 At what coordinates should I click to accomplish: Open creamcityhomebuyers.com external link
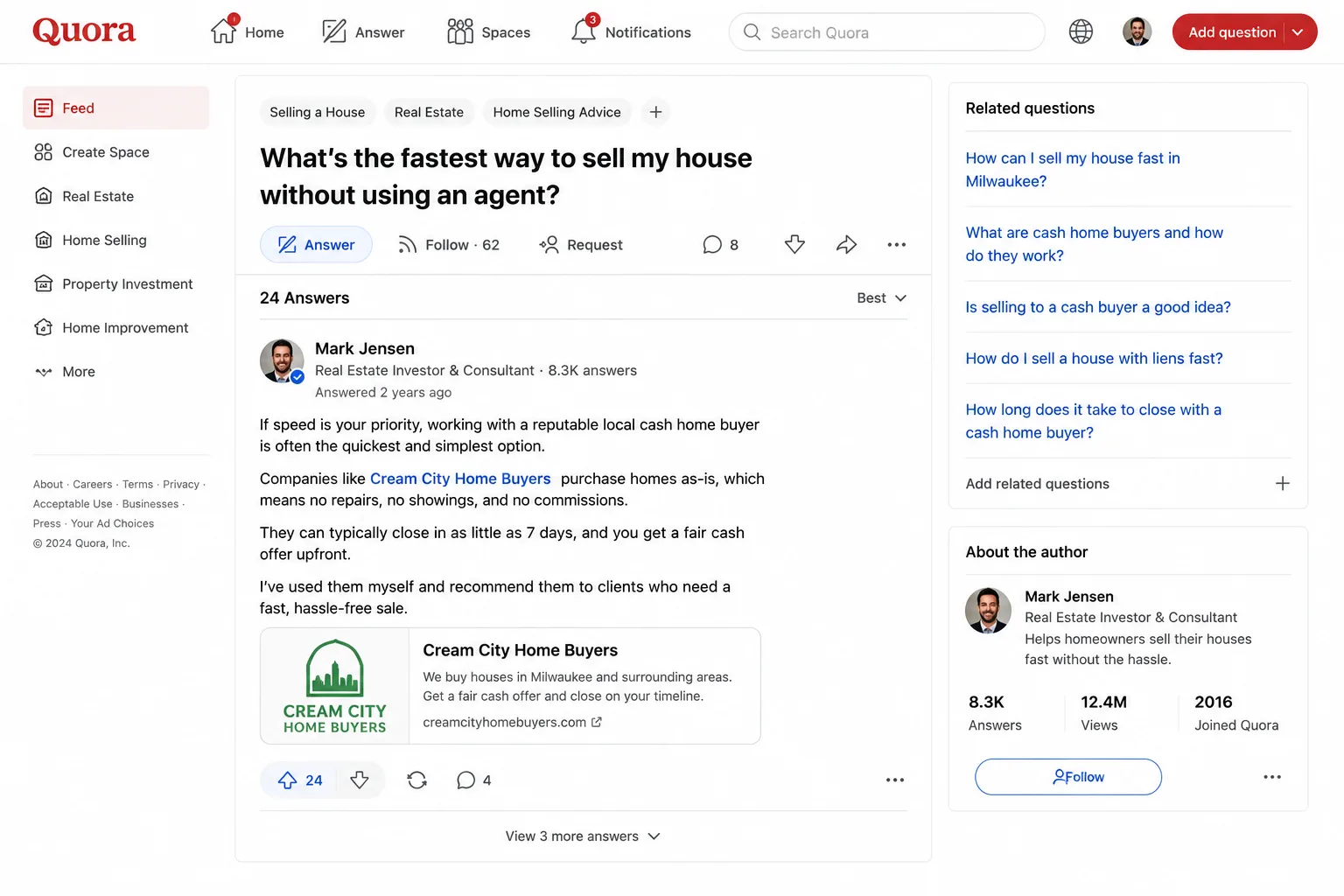pos(512,722)
